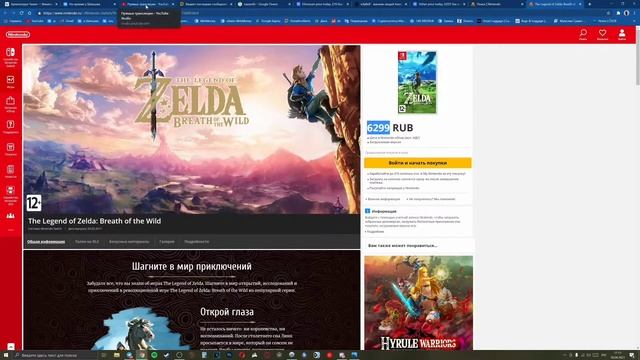Click the 12+ age rating badge
This screenshot has width=640, height=360.
click(x=34, y=203)
